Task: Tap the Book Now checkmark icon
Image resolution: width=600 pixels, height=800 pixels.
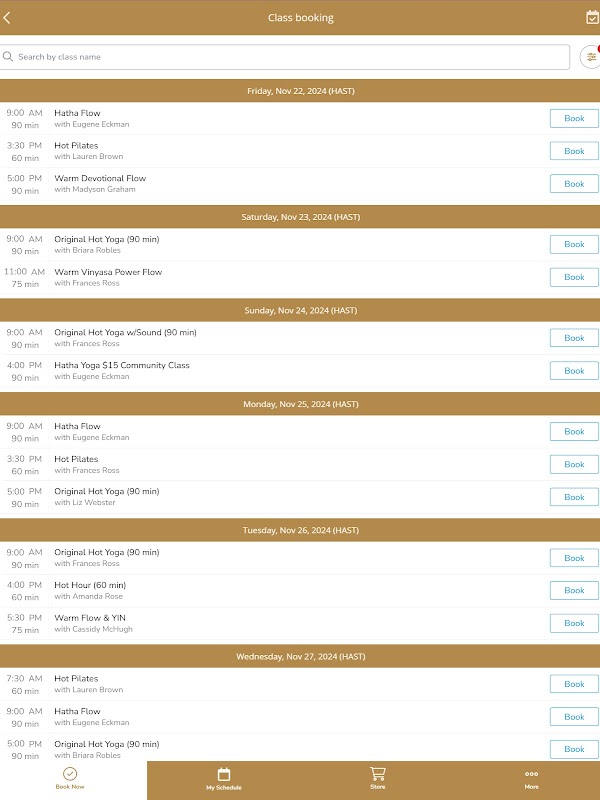Action: click(x=70, y=774)
